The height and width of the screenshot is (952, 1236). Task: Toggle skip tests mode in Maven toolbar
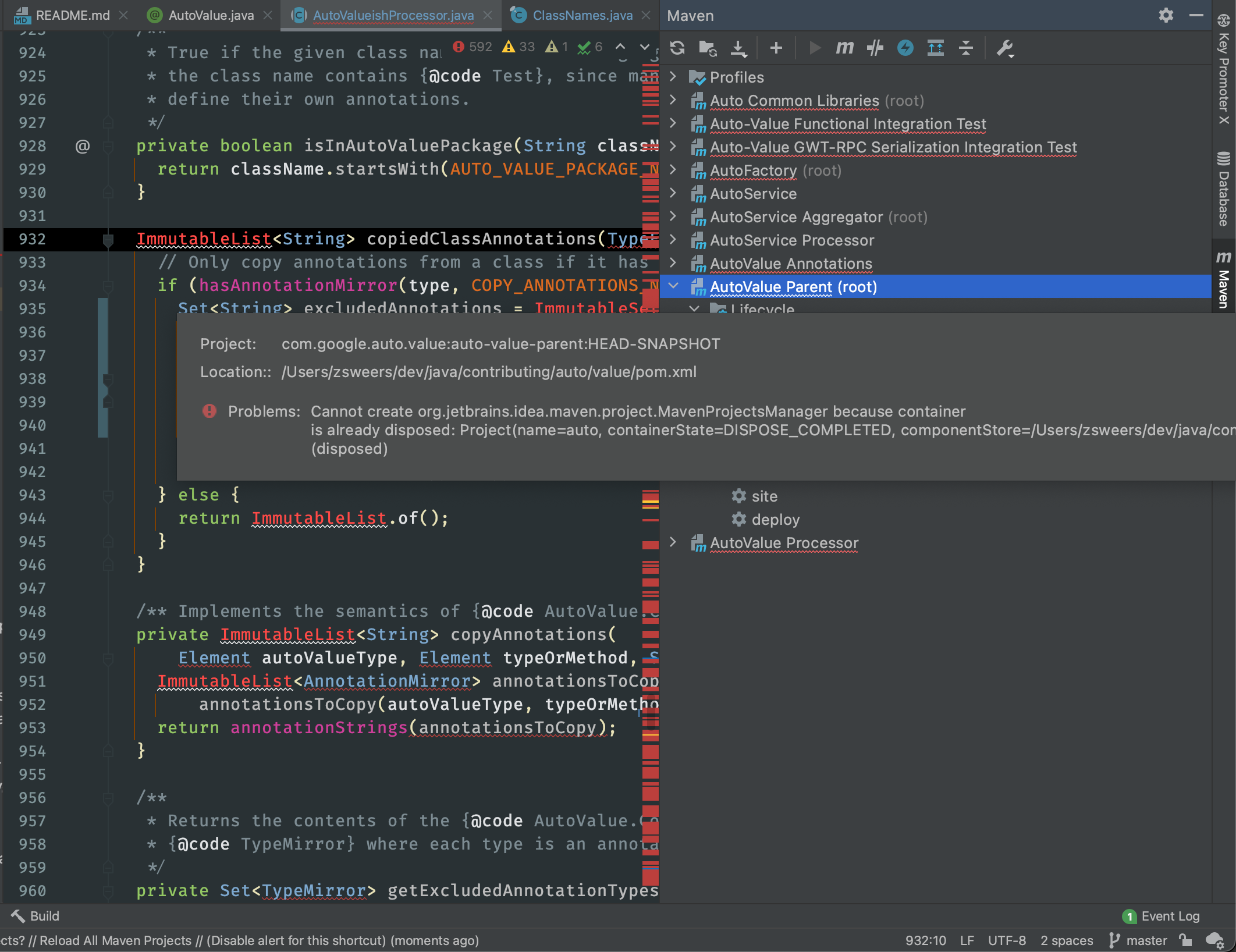pos(875,48)
